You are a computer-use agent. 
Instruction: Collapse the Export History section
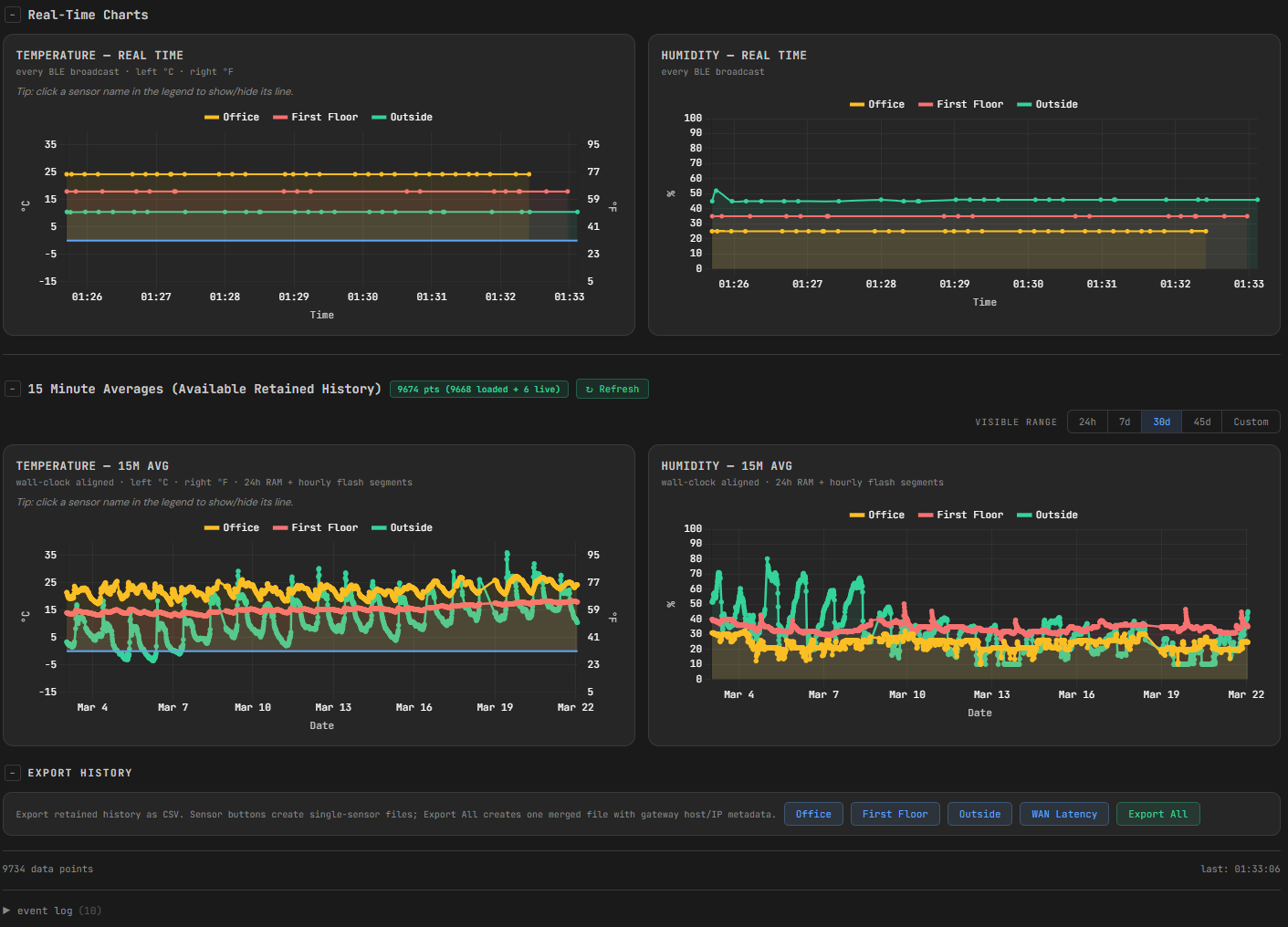(x=13, y=773)
